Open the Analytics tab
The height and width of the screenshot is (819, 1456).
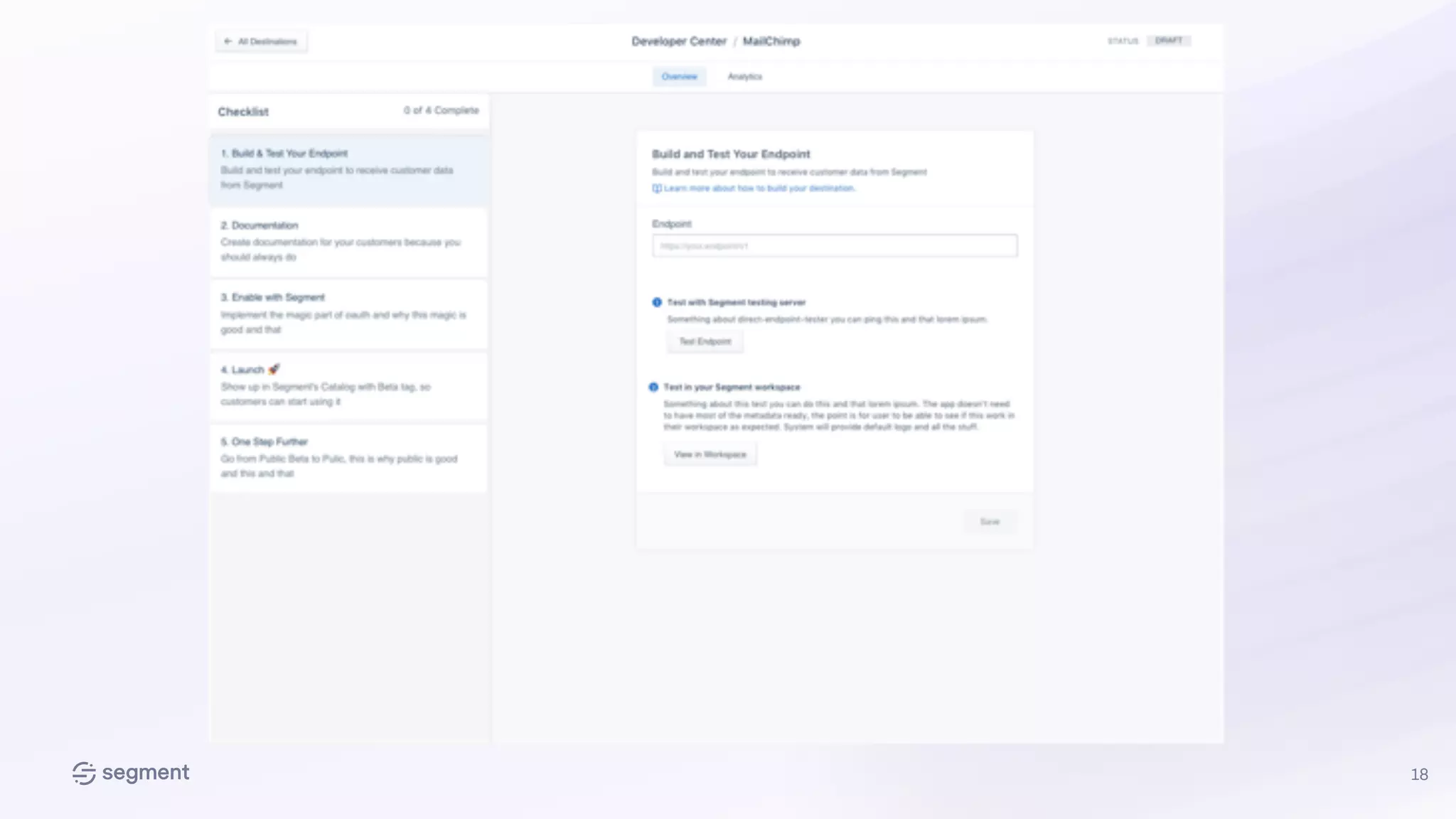pos(744,76)
